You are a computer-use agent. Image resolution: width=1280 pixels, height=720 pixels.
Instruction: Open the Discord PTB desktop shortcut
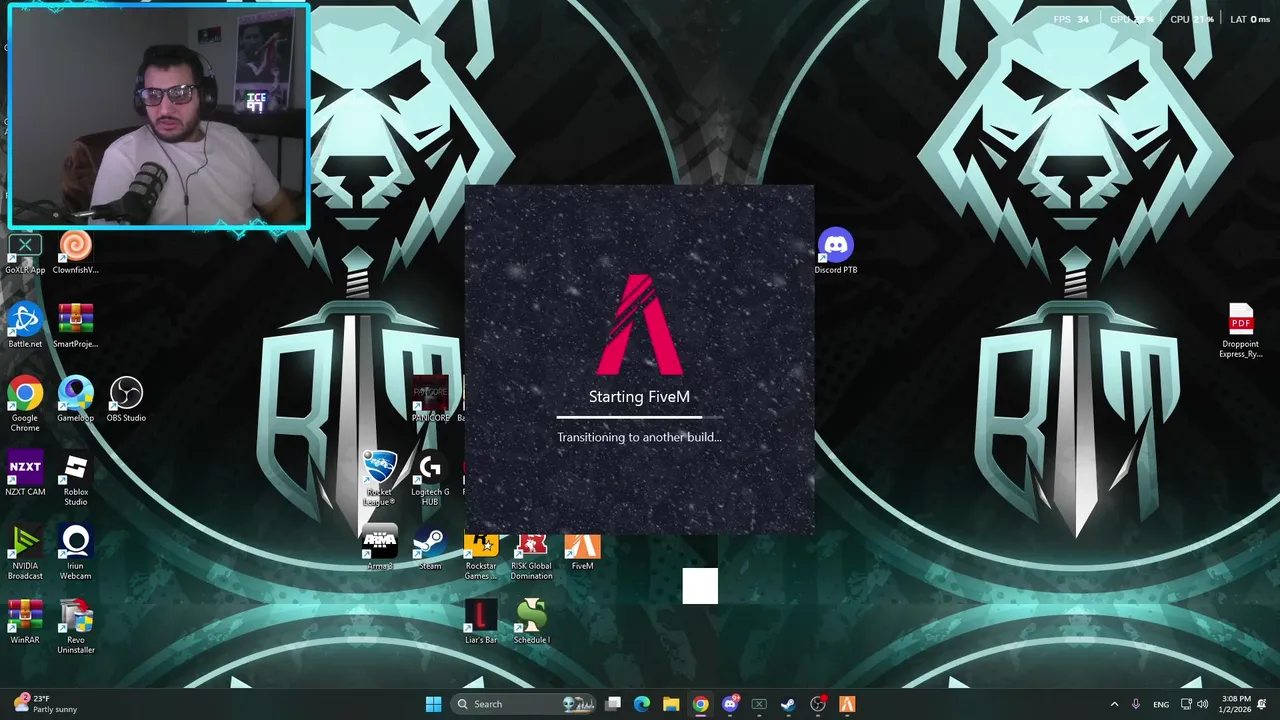tap(835, 252)
